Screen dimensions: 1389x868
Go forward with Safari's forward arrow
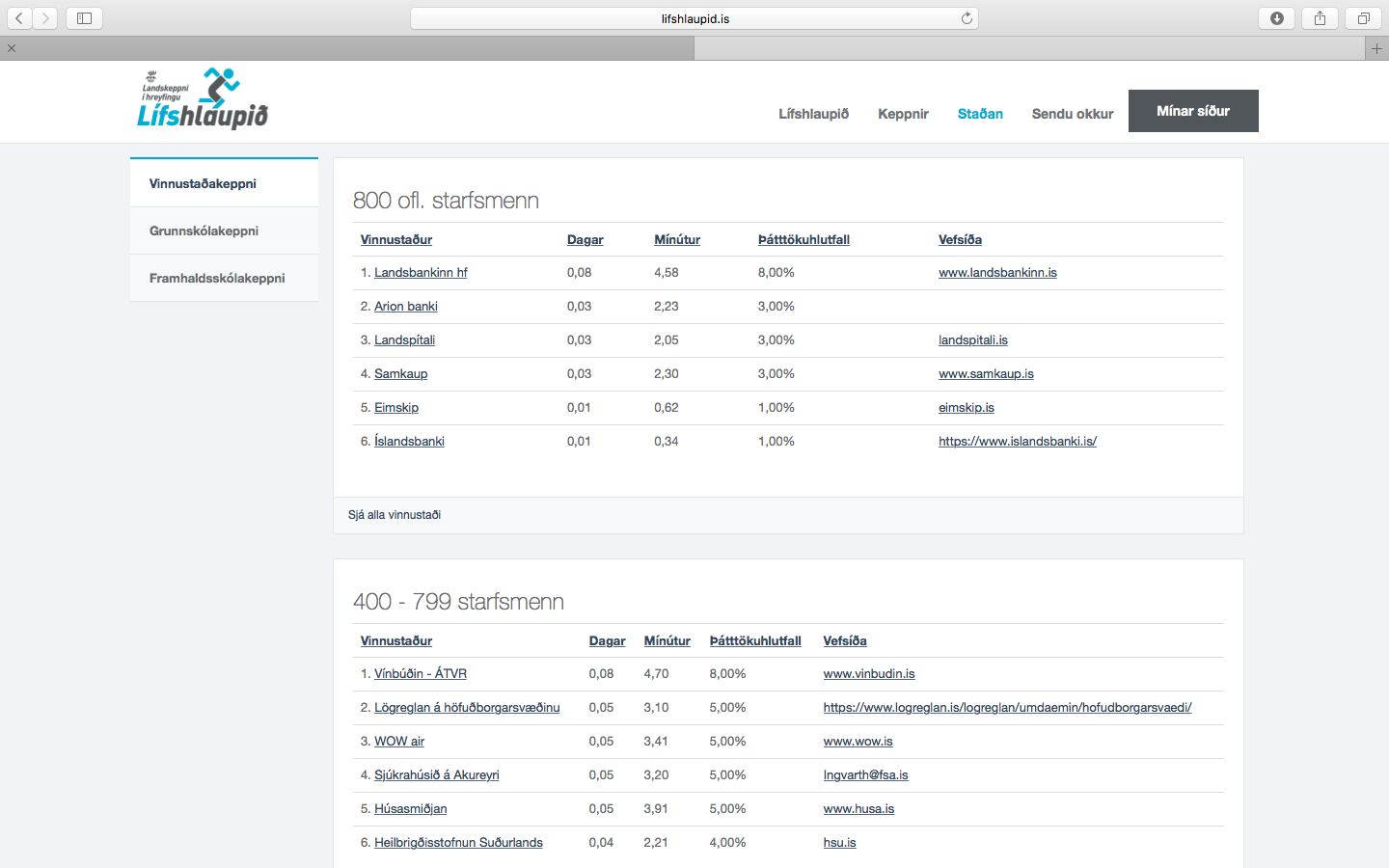pyautogui.click(x=45, y=18)
